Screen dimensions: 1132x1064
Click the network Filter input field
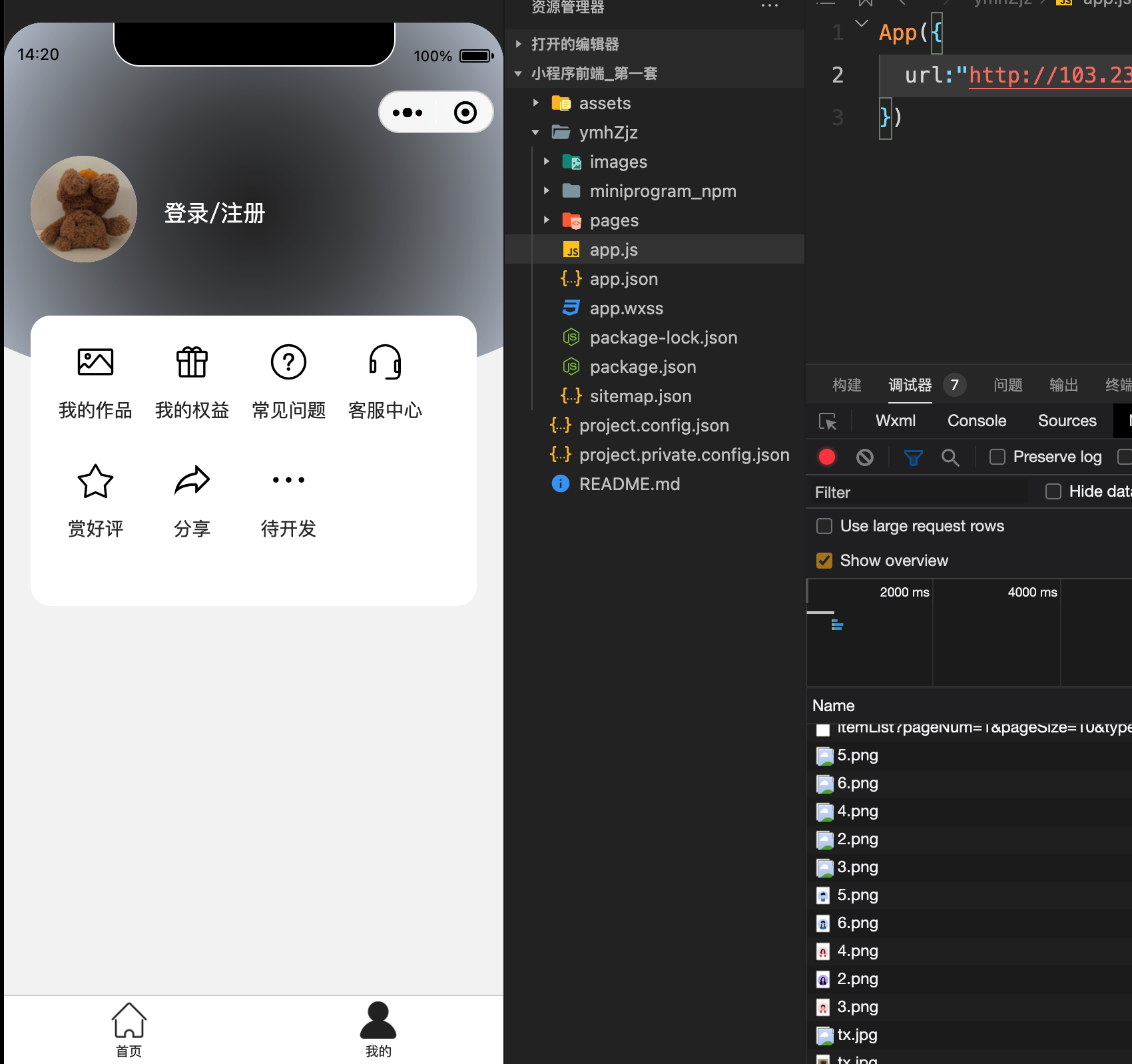[918, 492]
